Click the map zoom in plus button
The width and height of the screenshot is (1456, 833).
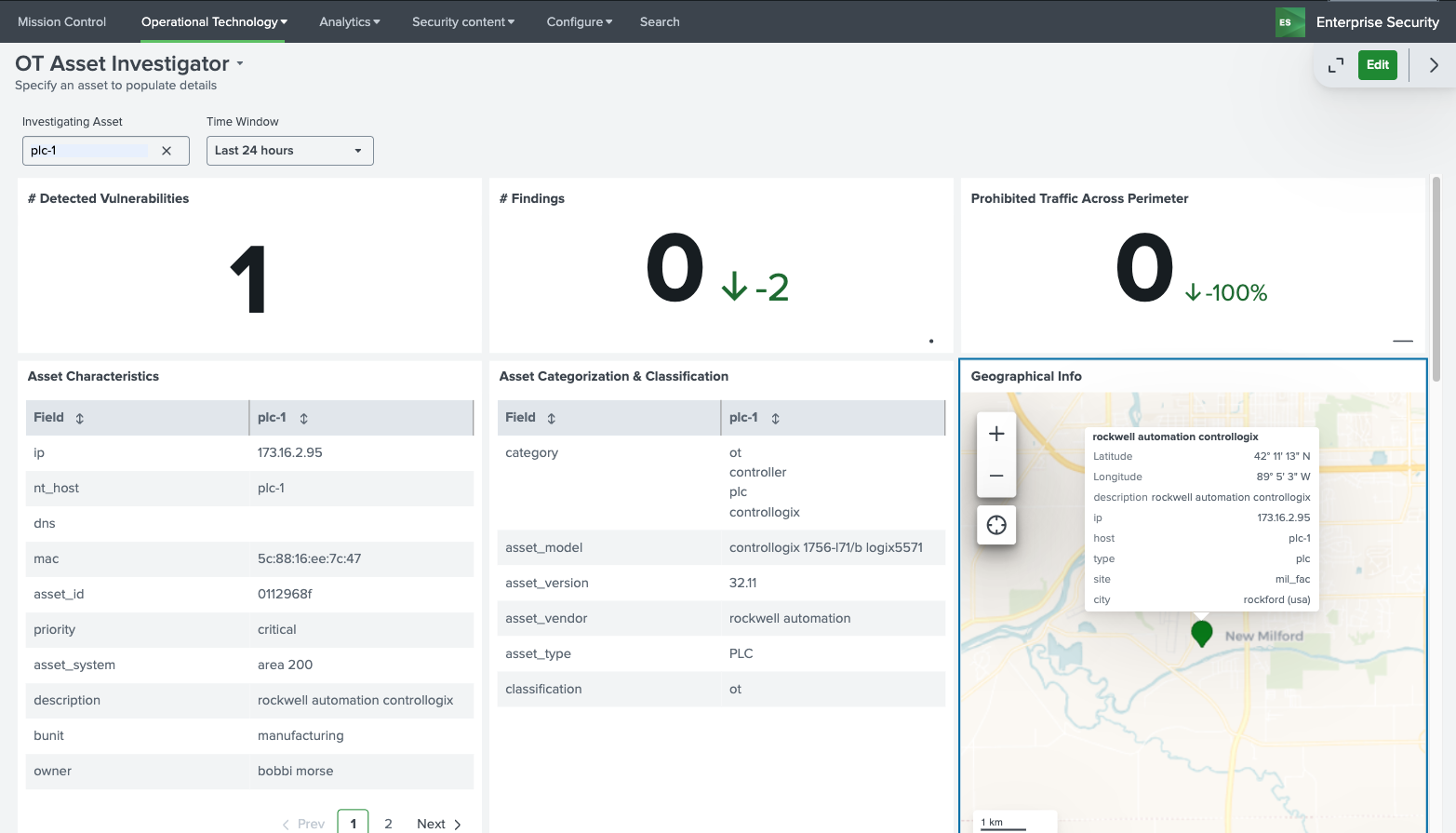click(x=996, y=434)
